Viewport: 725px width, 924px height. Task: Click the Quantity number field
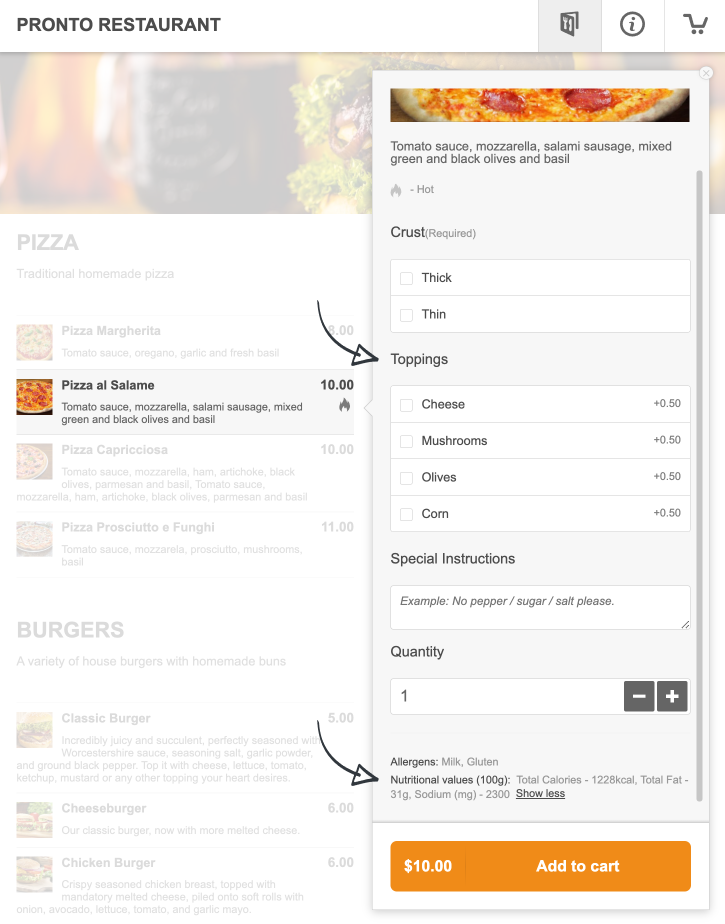[x=507, y=697]
